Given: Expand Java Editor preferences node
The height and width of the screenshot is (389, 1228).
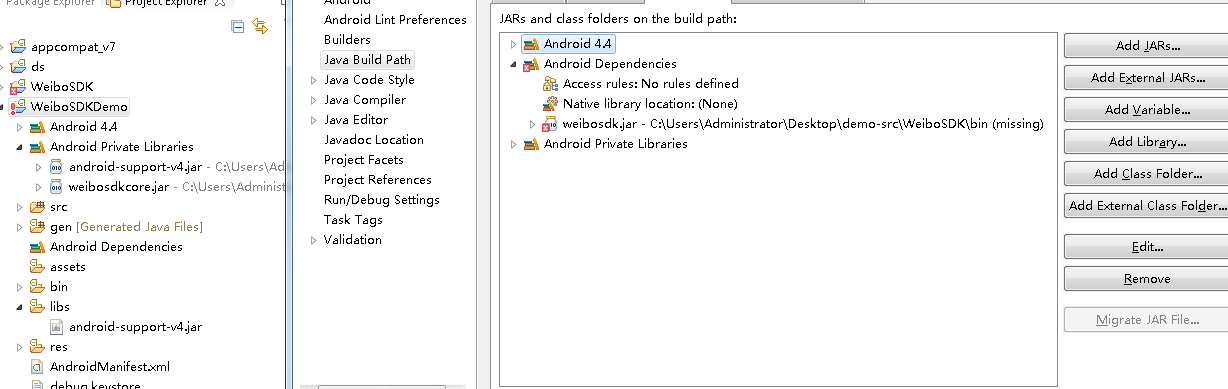Looking at the screenshot, I should (314, 120).
